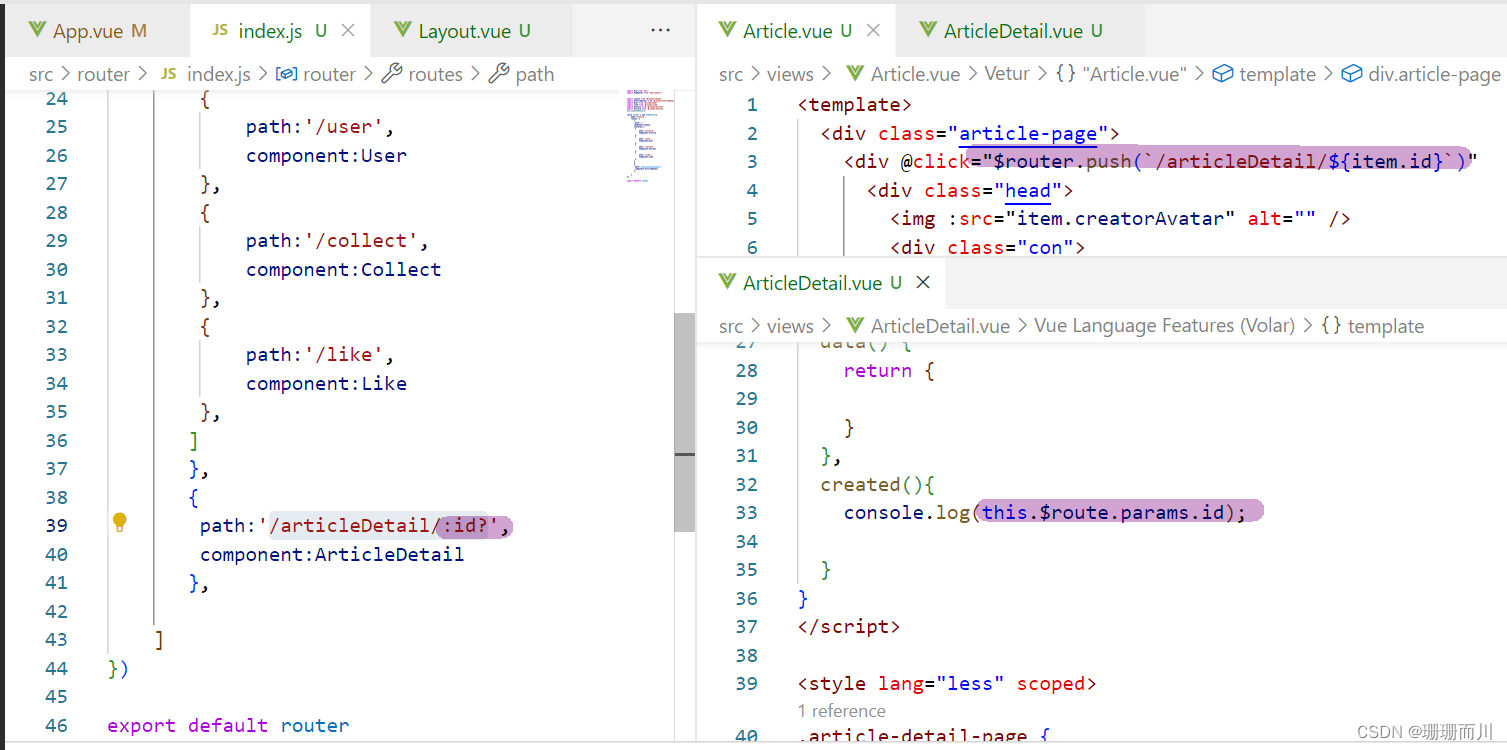This screenshot has height=750, width=1507.
Task: Click the '1 reference' code lens link
Action: click(842, 711)
